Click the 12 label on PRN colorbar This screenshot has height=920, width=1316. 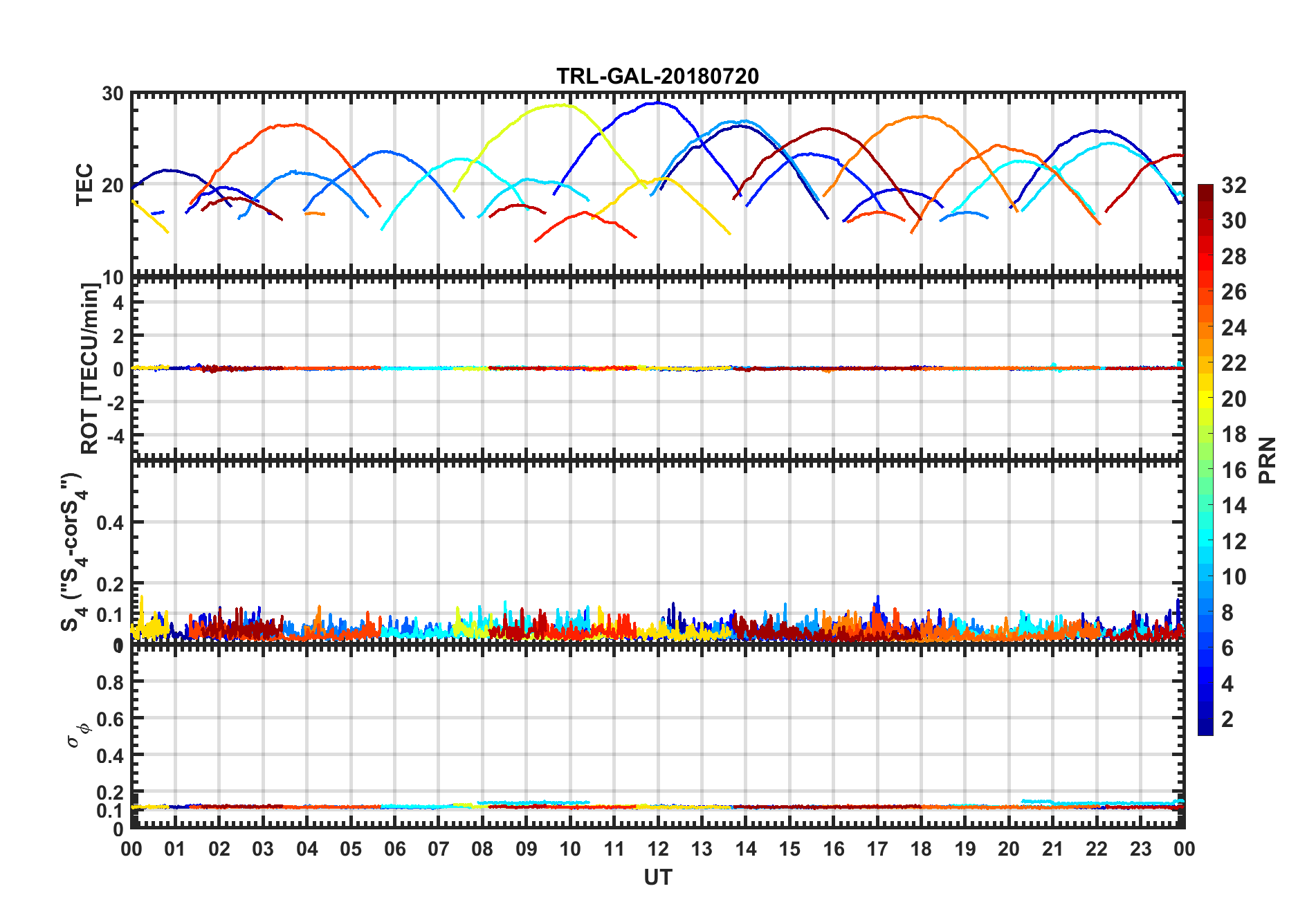(1234, 541)
